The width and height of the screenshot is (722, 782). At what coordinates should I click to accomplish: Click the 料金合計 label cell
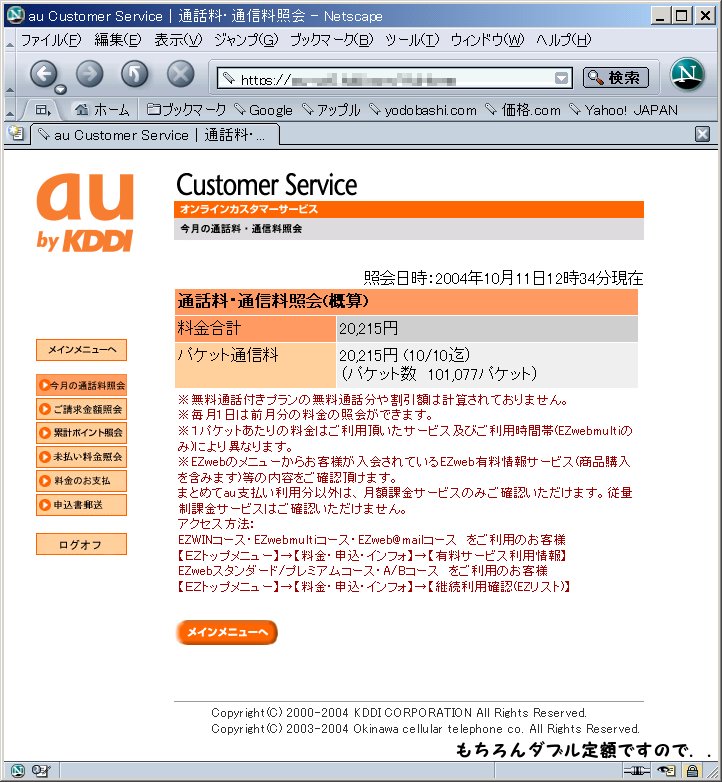(255, 329)
